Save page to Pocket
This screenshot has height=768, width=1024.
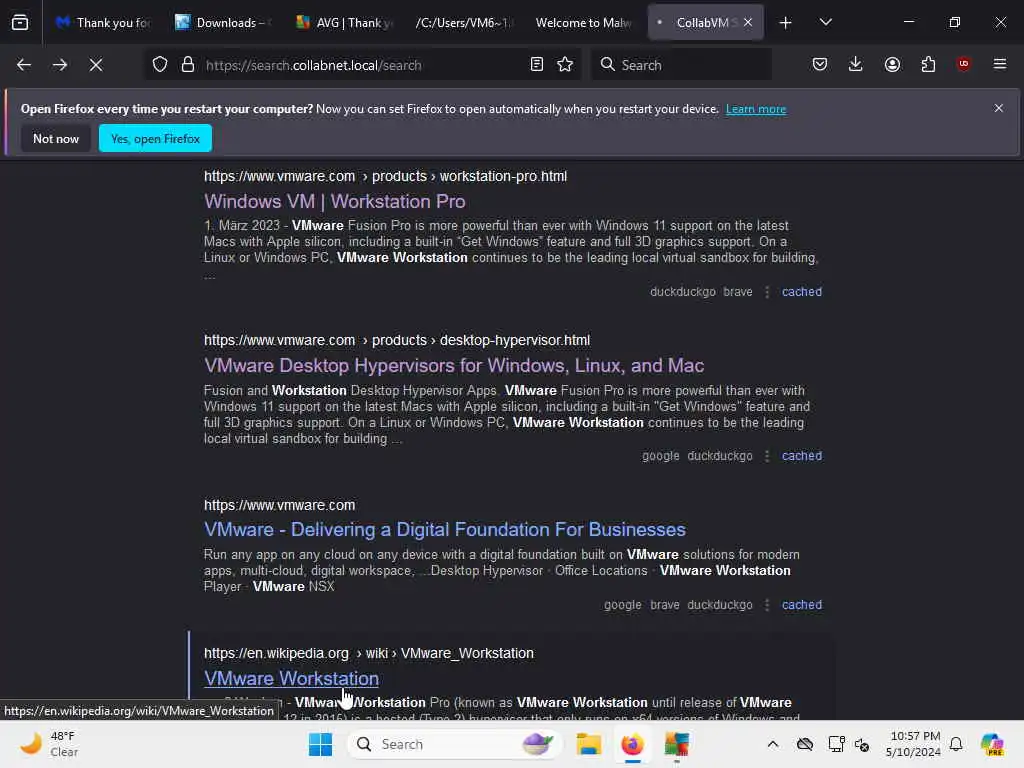820,65
